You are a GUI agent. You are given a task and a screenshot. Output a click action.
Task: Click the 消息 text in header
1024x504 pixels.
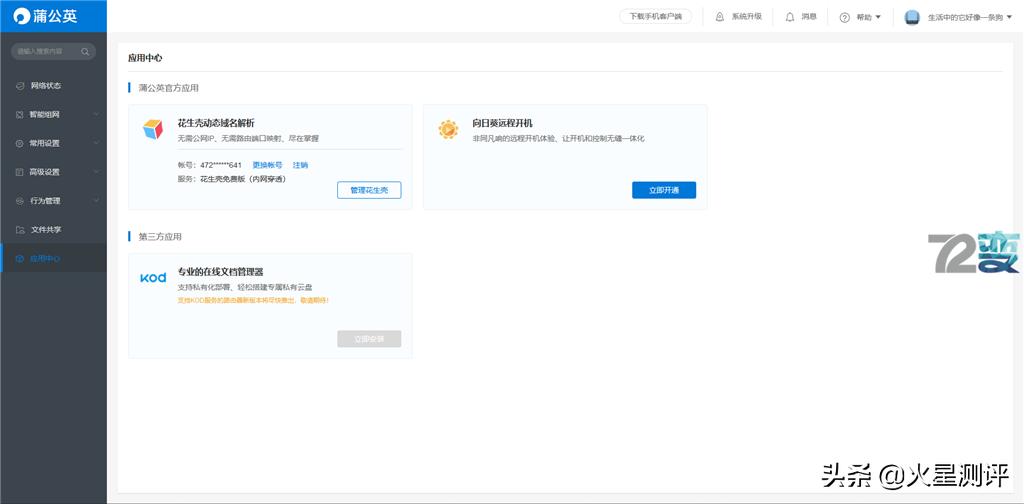click(x=809, y=17)
